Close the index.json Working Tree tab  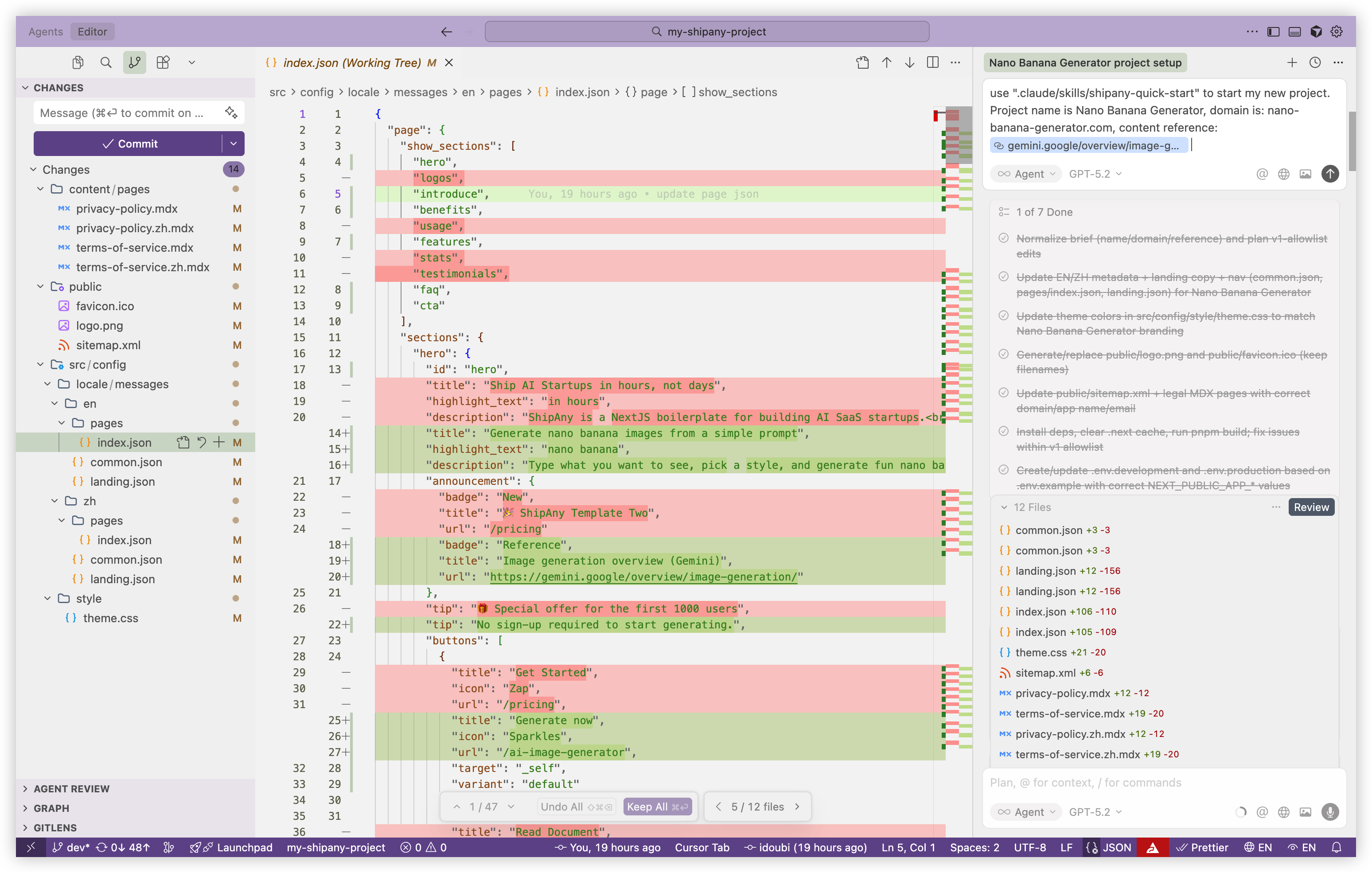tap(449, 62)
